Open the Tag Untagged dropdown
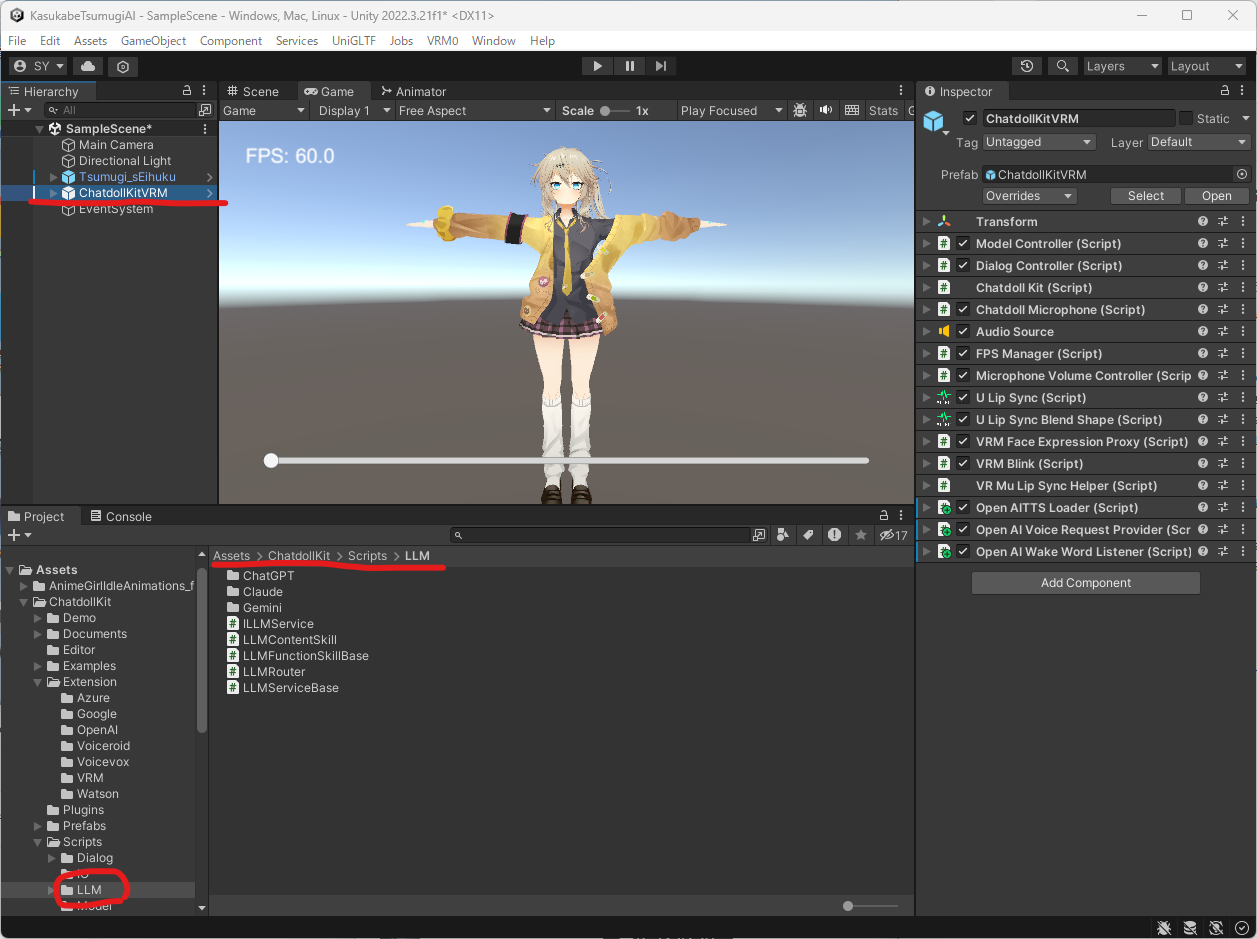 pyautogui.click(x=1039, y=142)
